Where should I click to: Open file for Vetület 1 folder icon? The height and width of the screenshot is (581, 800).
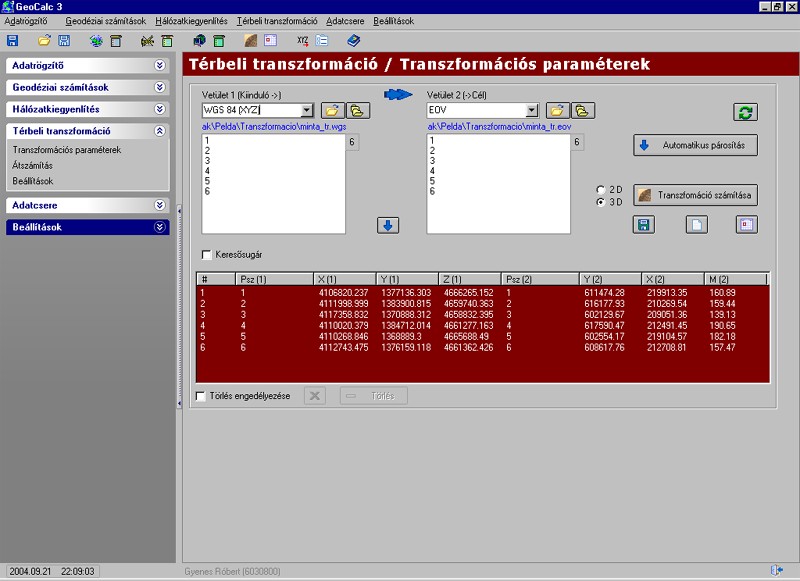coord(332,111)
